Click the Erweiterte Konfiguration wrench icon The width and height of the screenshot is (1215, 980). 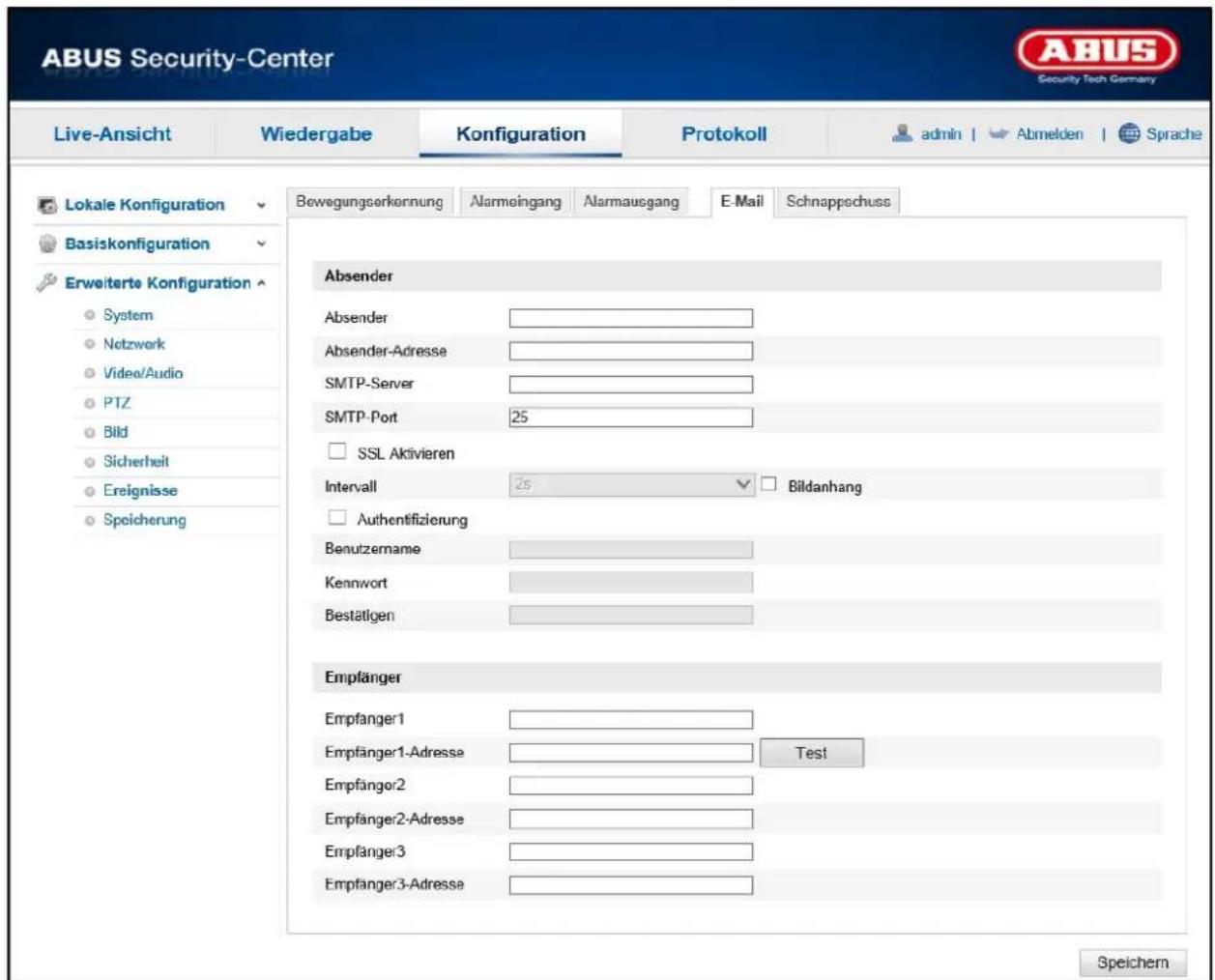point(45,282)
